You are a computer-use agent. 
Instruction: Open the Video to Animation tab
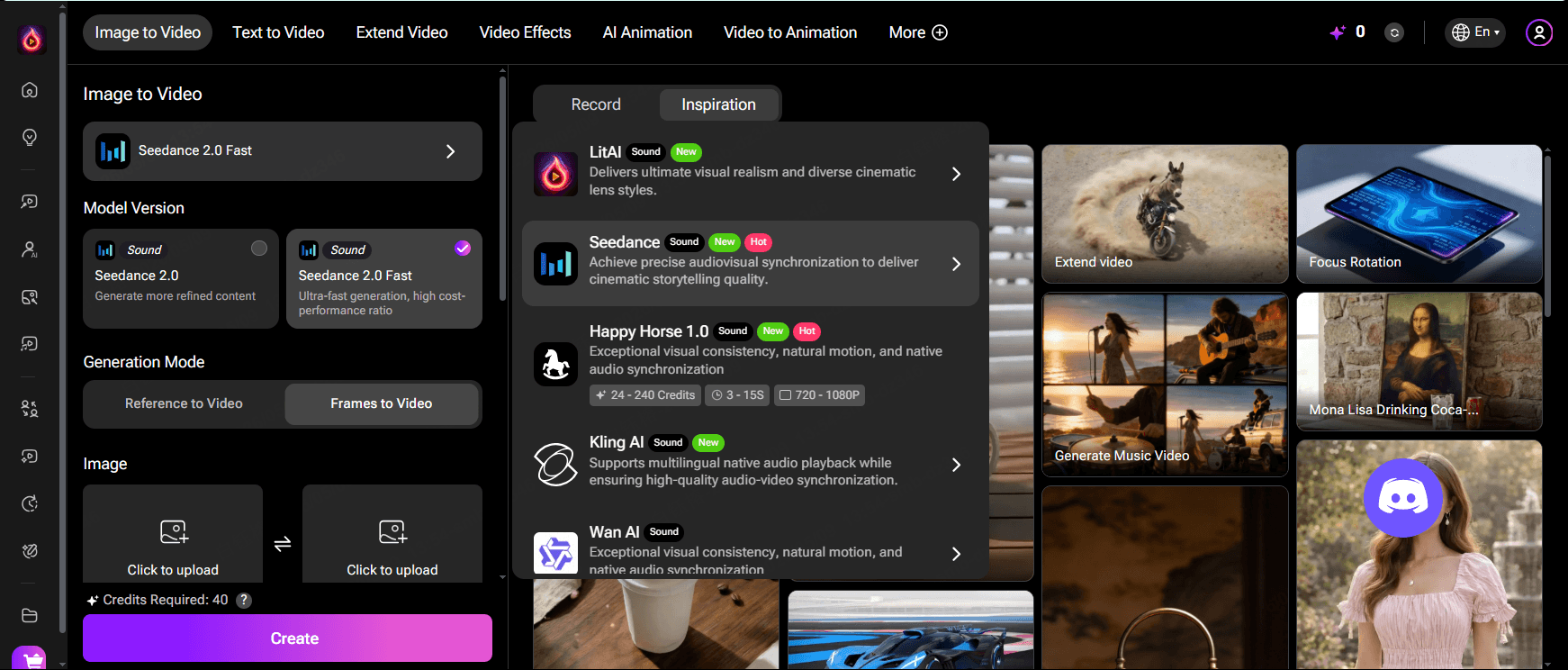click(790, 32)
